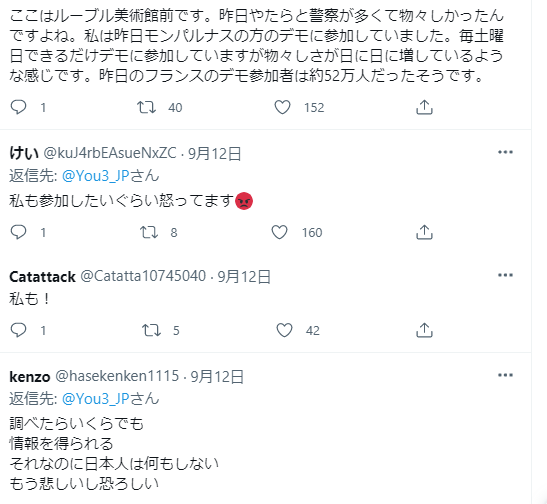Open more options for けい's tweet

505,152
